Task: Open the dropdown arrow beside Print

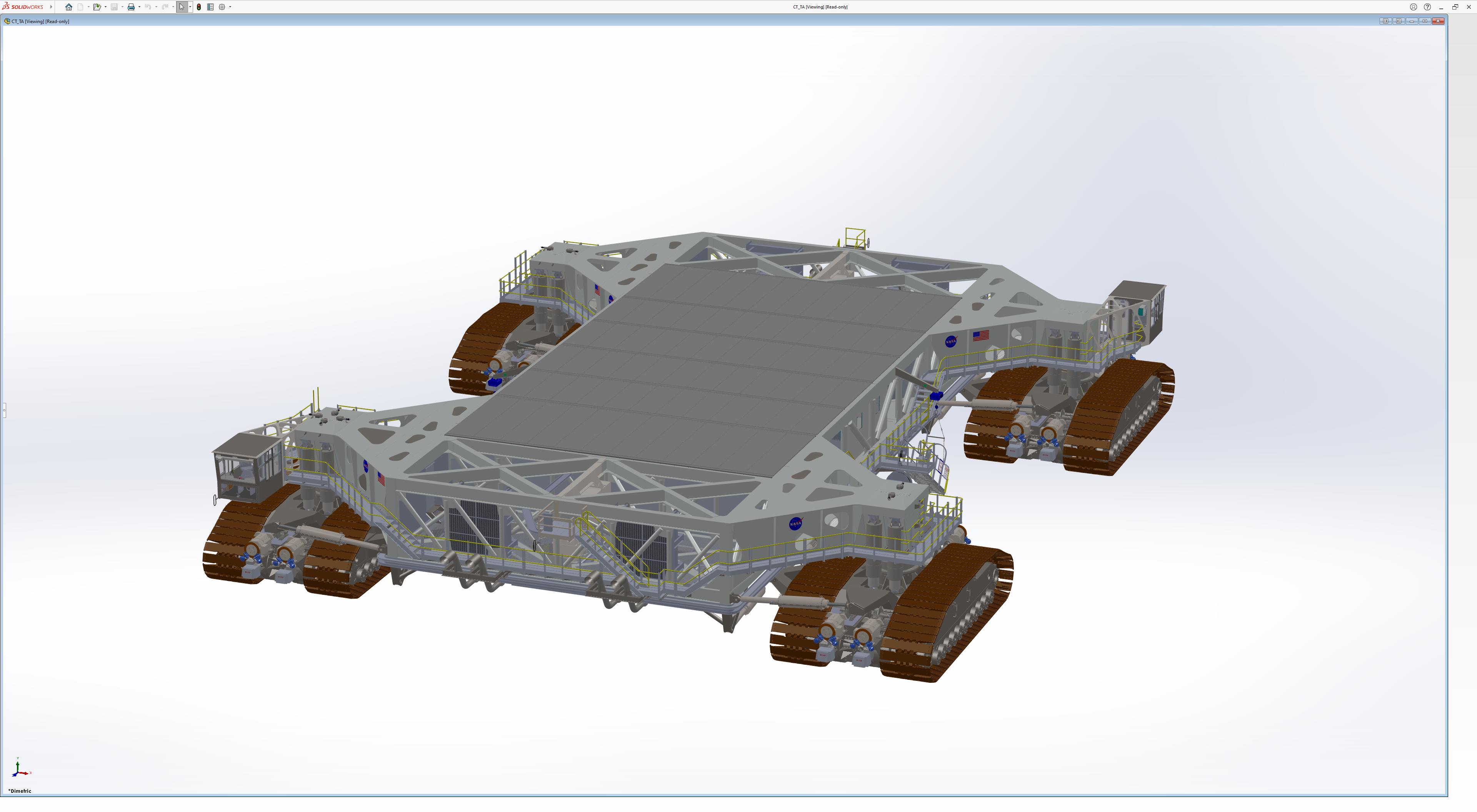Action: (139, 7)
